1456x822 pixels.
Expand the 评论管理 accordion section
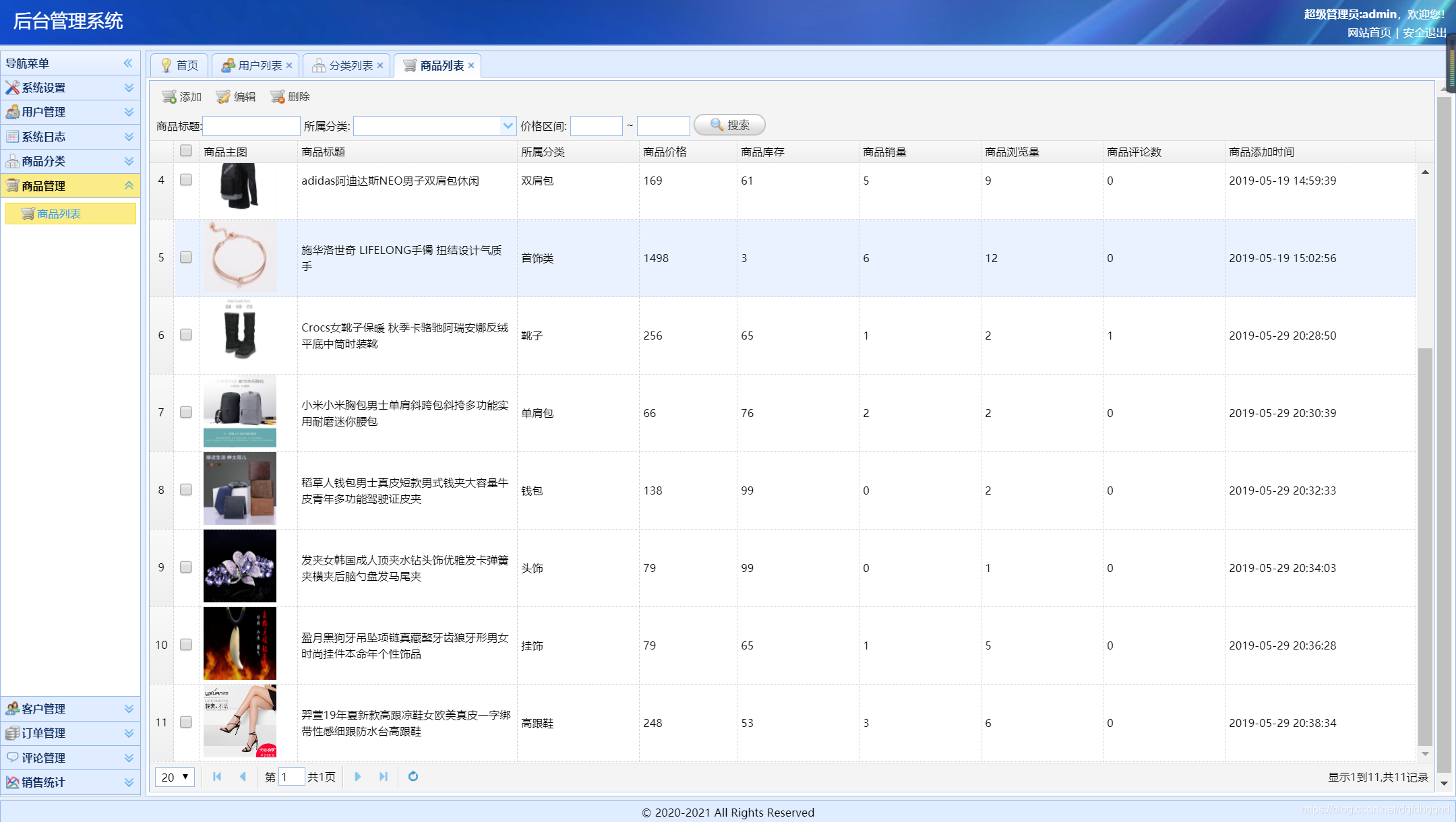click(129, 757)
